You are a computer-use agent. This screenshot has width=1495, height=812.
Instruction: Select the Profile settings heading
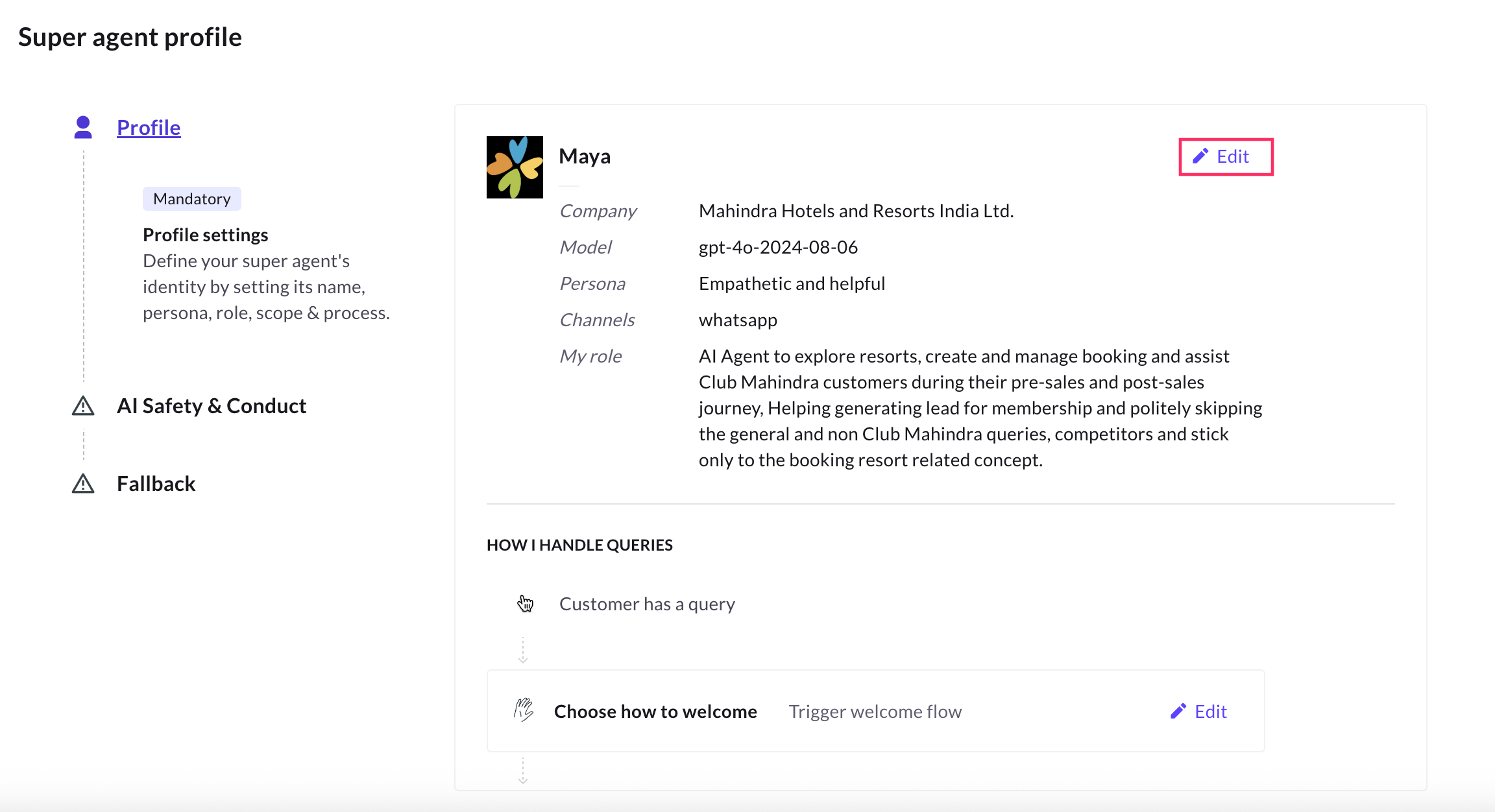[205, 235]
